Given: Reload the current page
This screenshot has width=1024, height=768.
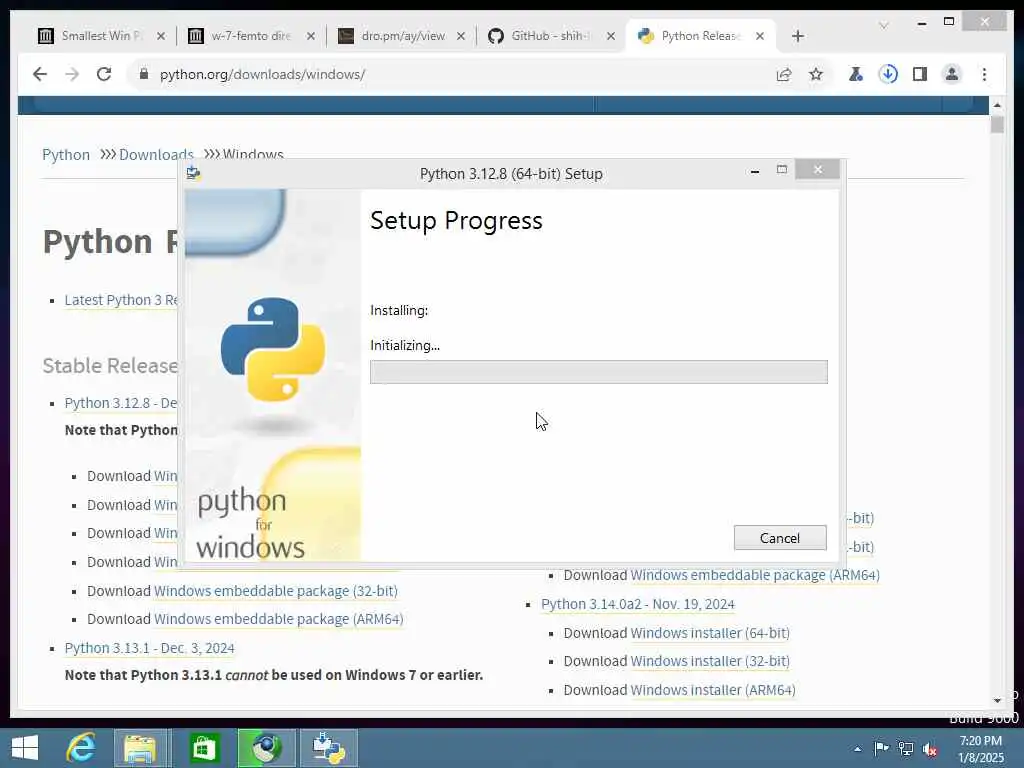Looking at the screenshot, I should tap(104, 74).
